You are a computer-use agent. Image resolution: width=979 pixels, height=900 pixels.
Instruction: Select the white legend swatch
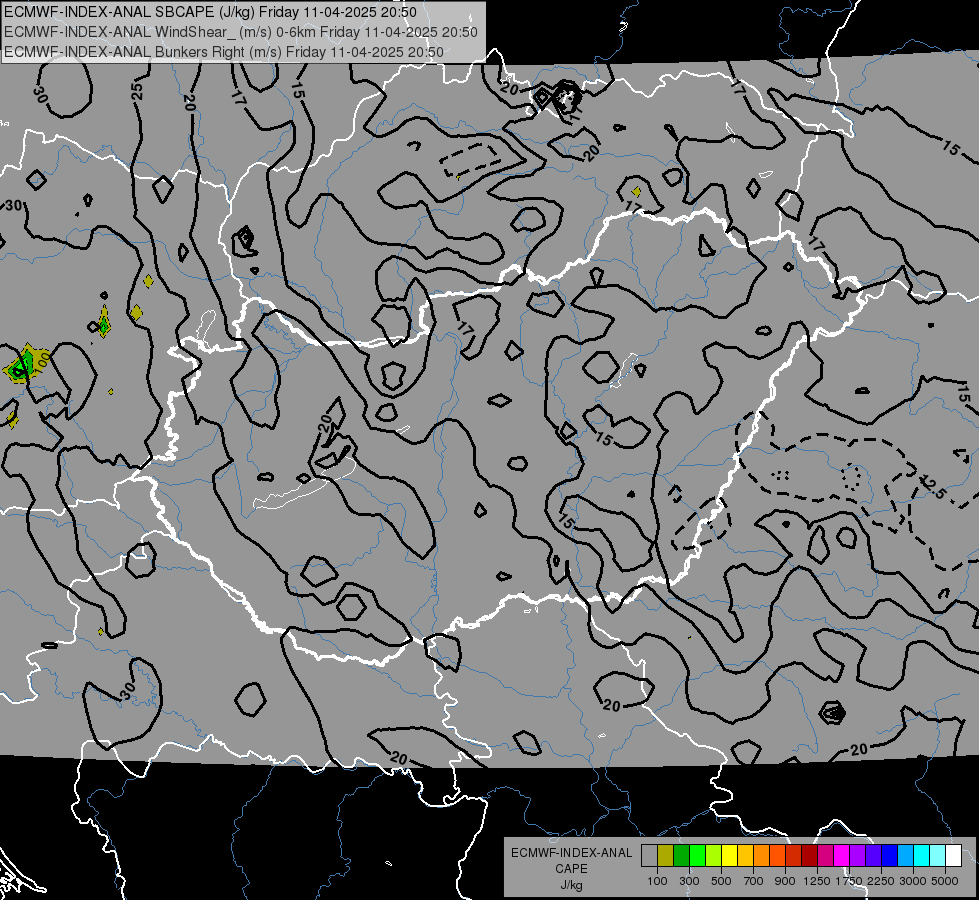coord(953,855)
